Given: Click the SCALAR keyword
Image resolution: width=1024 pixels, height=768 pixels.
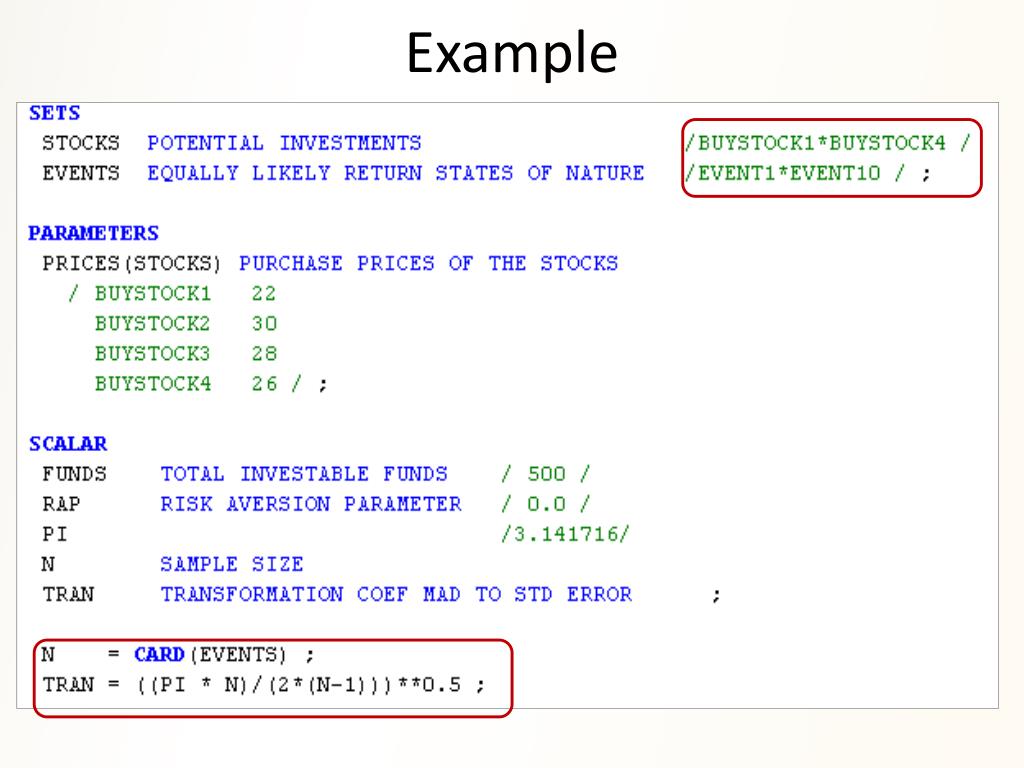Looking at the screenshot, I should pos(68,444).
